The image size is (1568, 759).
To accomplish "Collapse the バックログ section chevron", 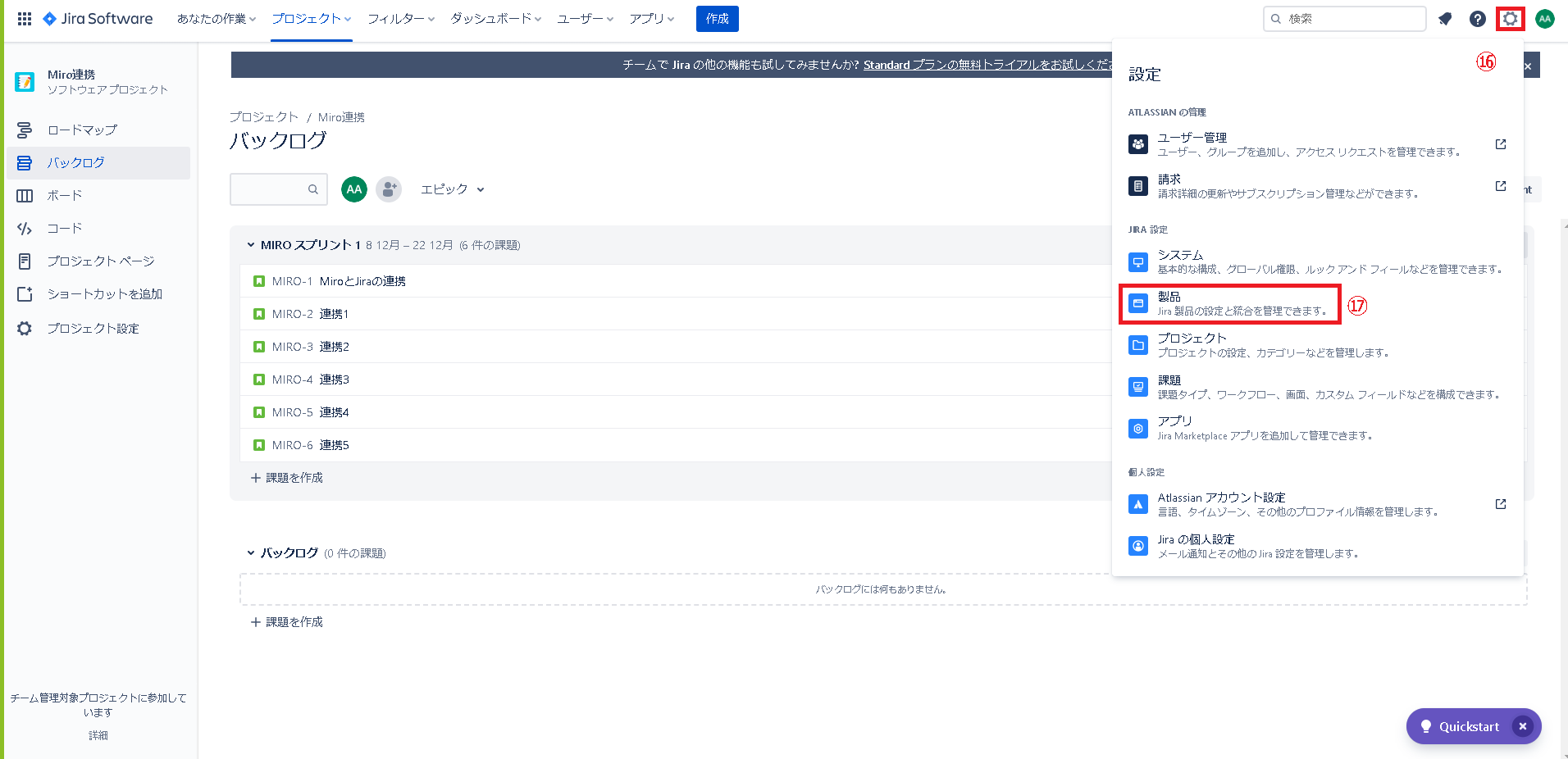I will point(251,553).
